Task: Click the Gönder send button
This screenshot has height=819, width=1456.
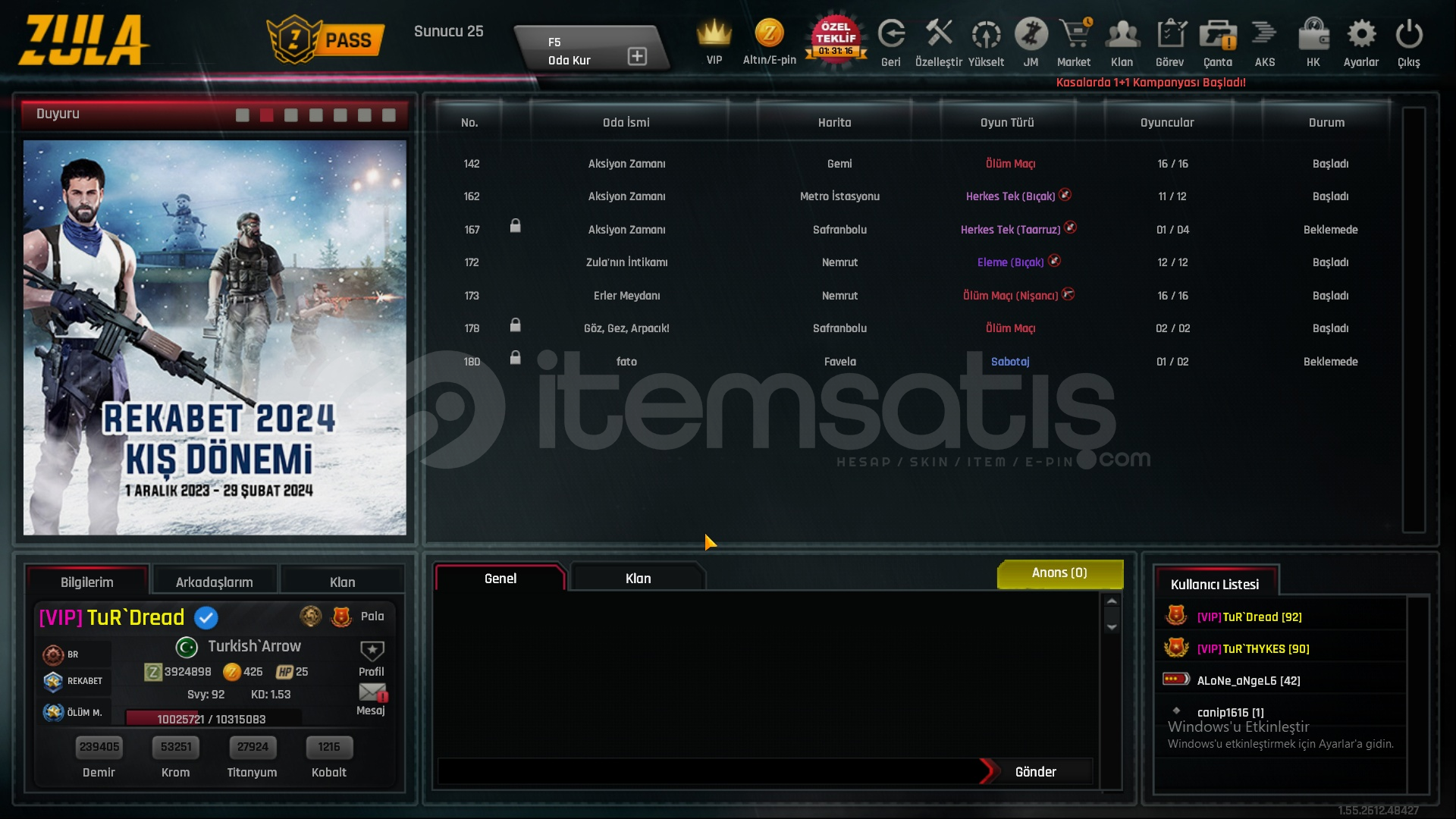Action: pyautogui.click(x=1035, y=772)
